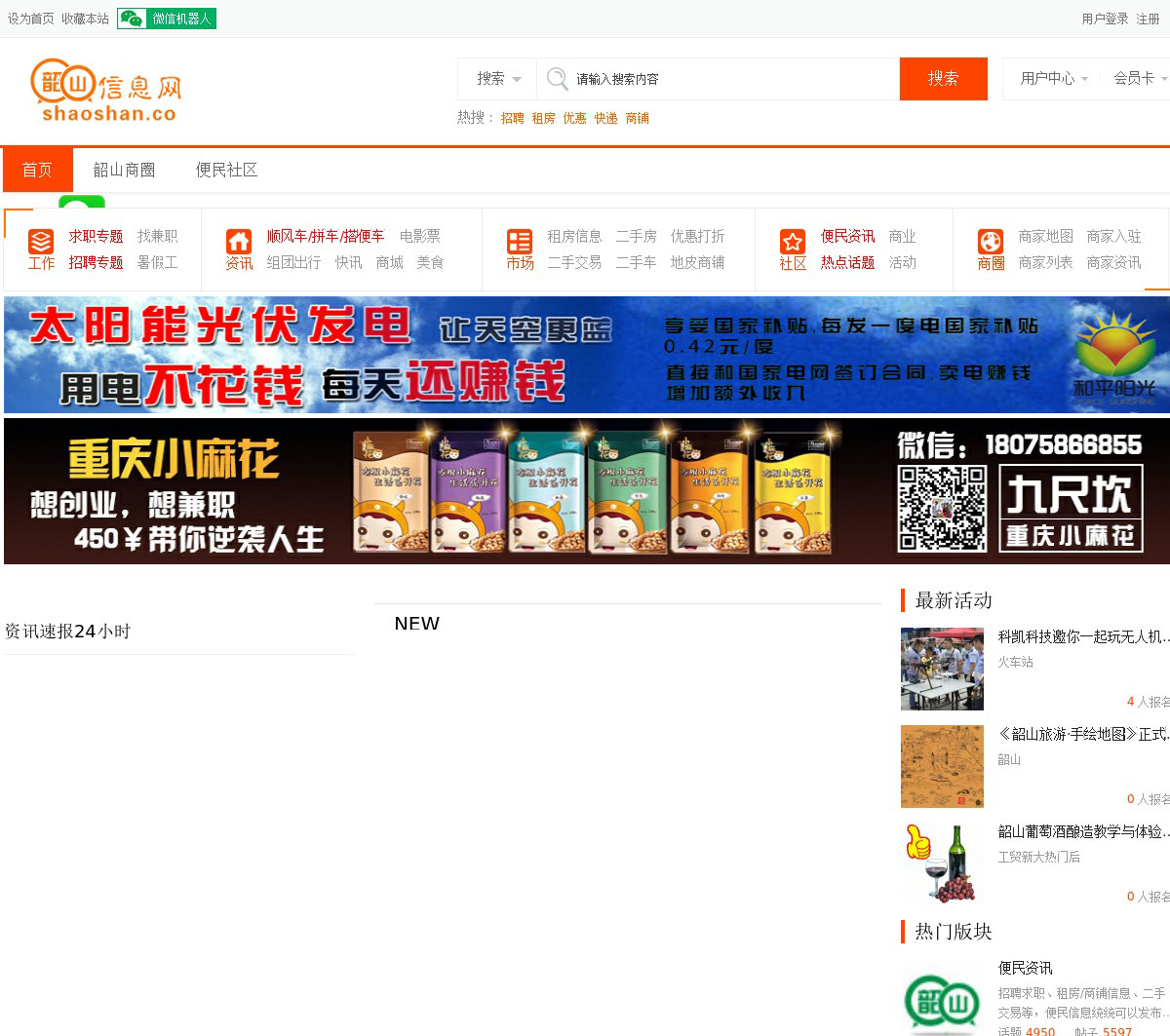Click the green chat bubble icon
Image resolution: width=1170 pixels, height=1036 pixels.
point(82,202)
